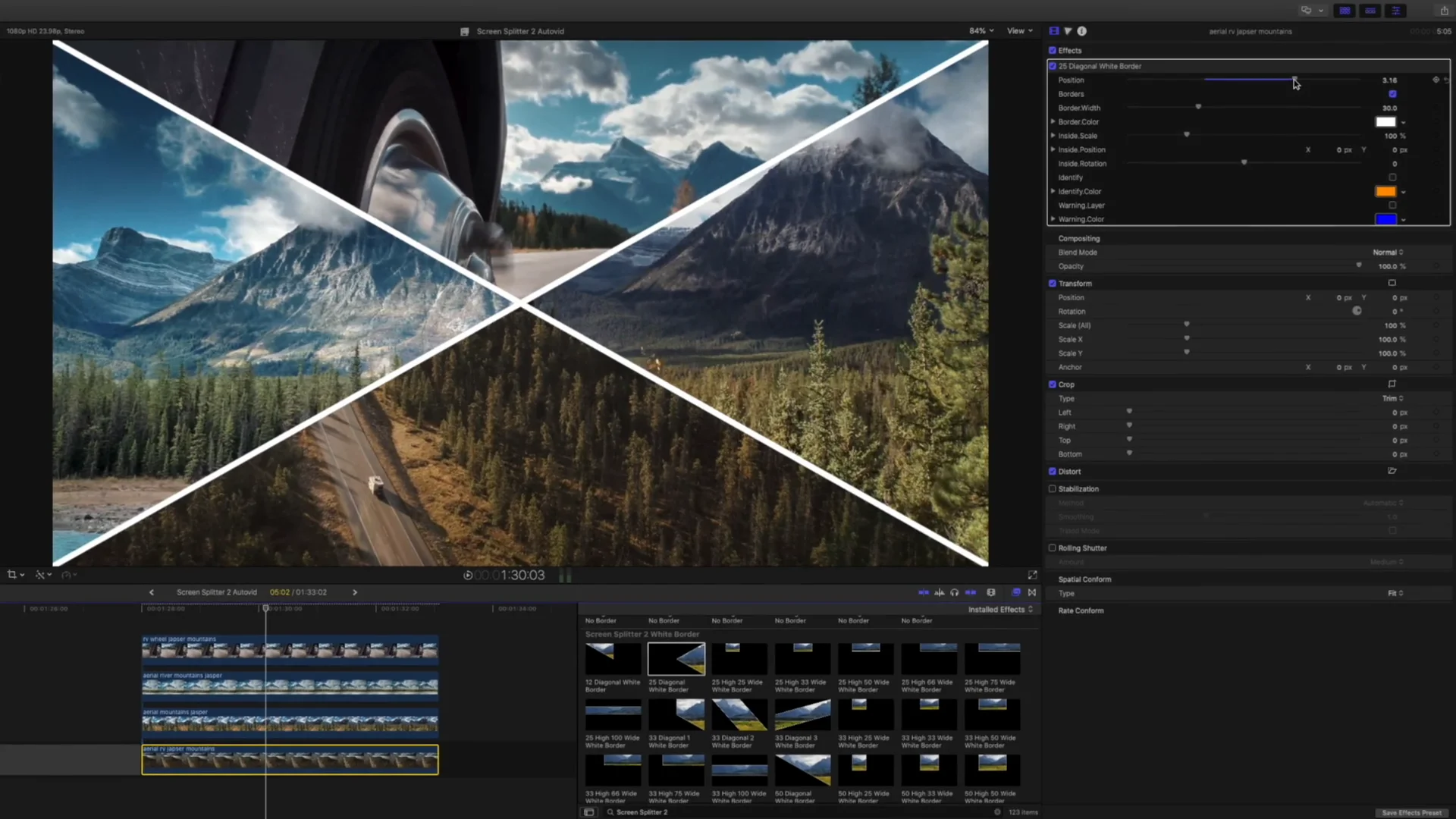Open the Spatial Conform Fit dropdown
The width and height of the screenshot is (1456, 819).
(1394, 593)
